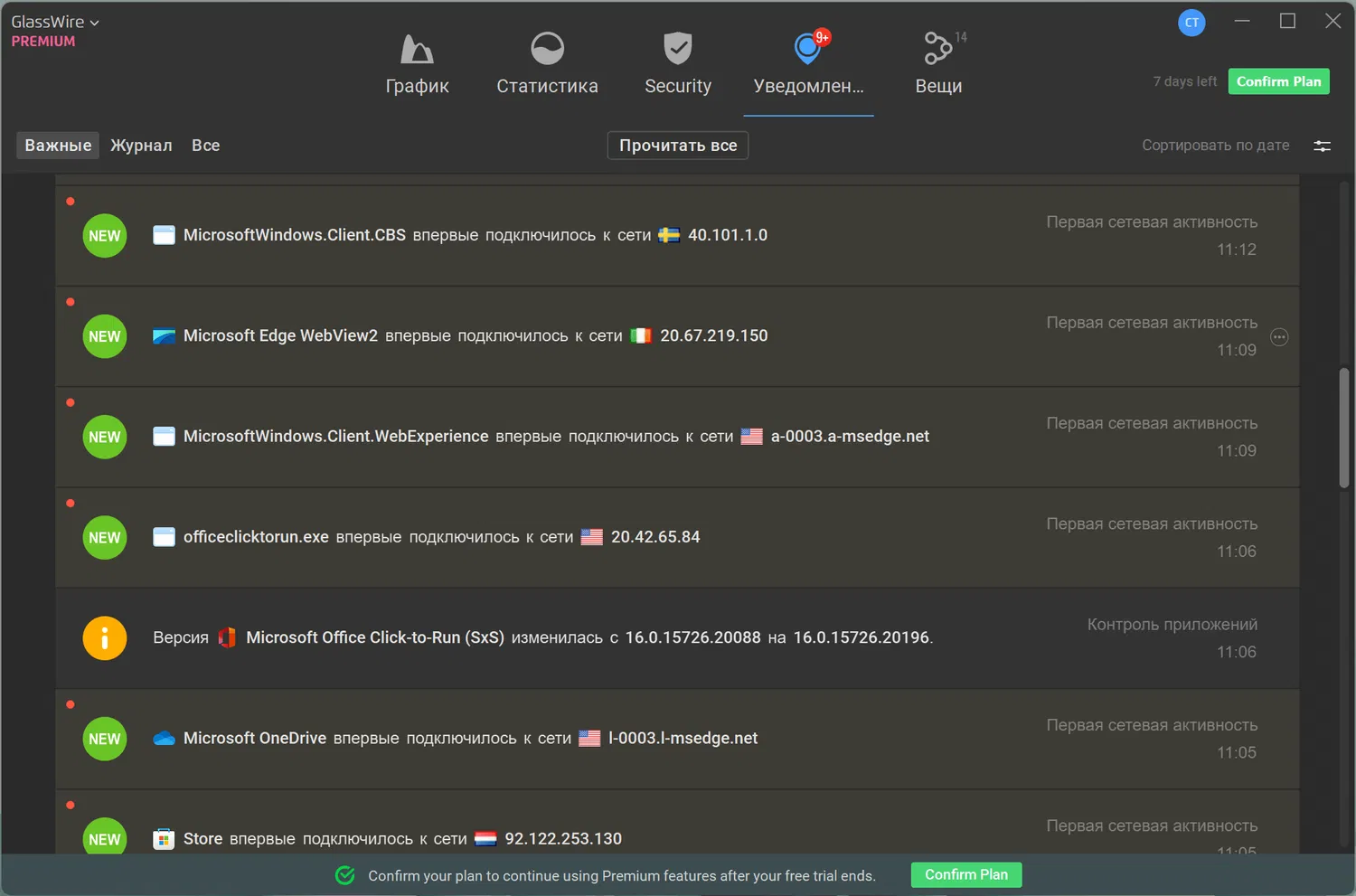This screenshot has width=1356, height=896.
Task: Minimize the GlassWire window
Action: tap(1242, 21)
